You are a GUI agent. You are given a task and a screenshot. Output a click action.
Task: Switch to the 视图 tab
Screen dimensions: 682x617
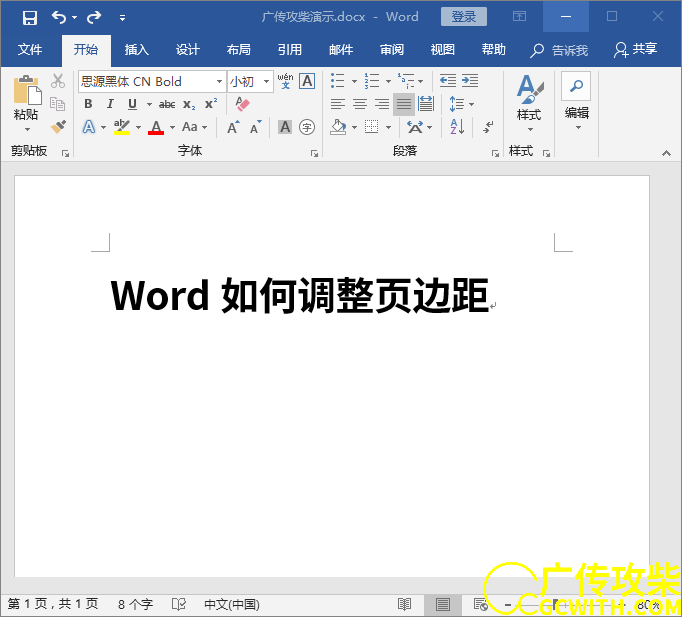(443, 50)
